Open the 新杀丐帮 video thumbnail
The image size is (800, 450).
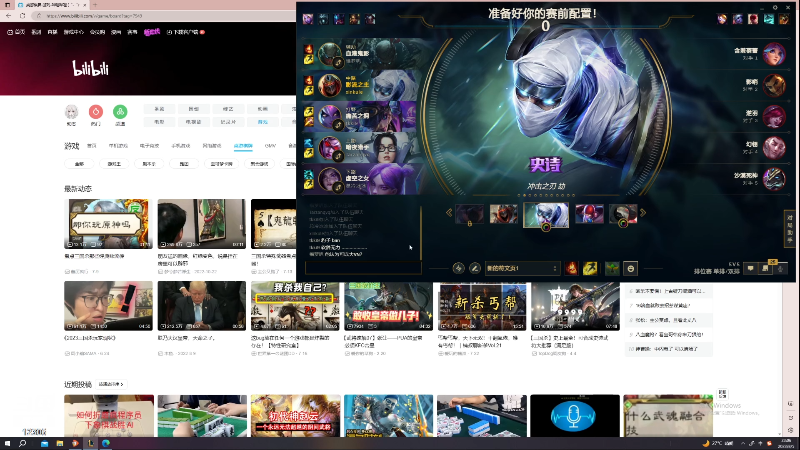482,306
